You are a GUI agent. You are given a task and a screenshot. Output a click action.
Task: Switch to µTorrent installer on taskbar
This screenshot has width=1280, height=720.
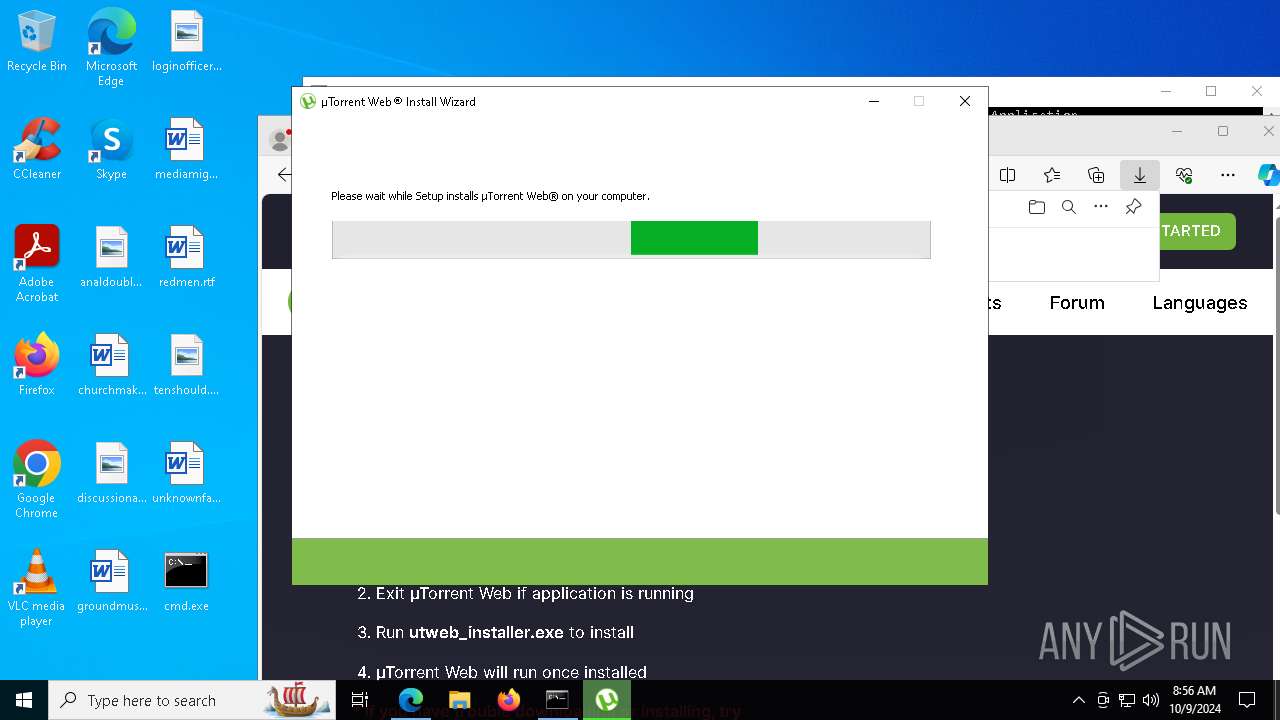606,700
